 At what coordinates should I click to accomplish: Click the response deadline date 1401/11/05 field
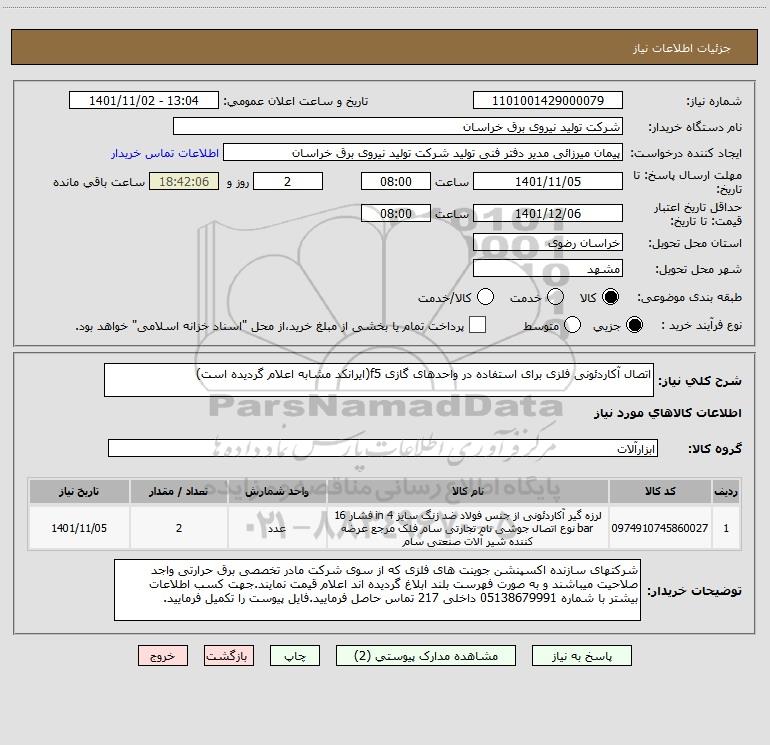coord(548,181)
